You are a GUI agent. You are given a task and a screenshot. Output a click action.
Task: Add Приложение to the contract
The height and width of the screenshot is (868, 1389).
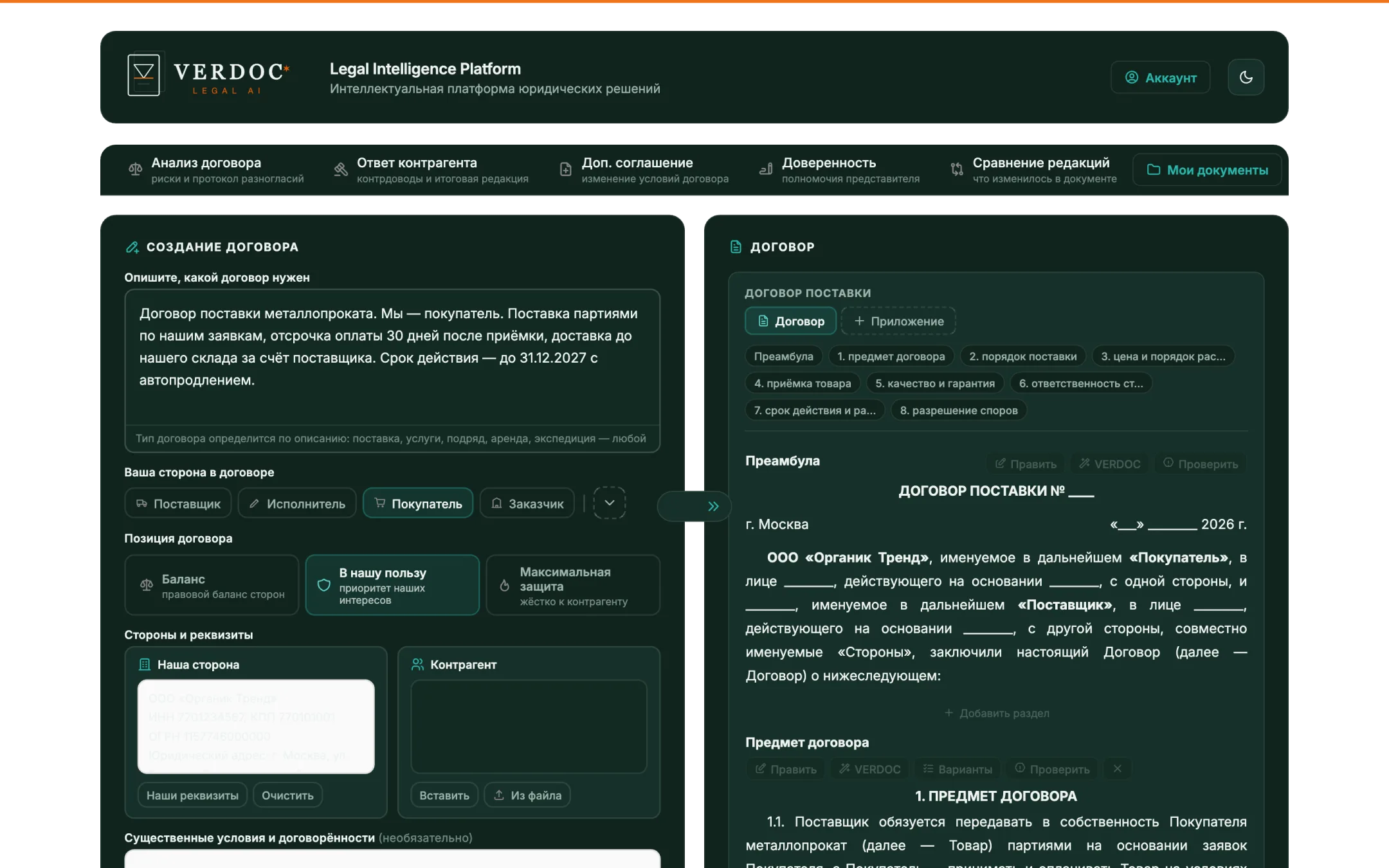pos(898,321)
